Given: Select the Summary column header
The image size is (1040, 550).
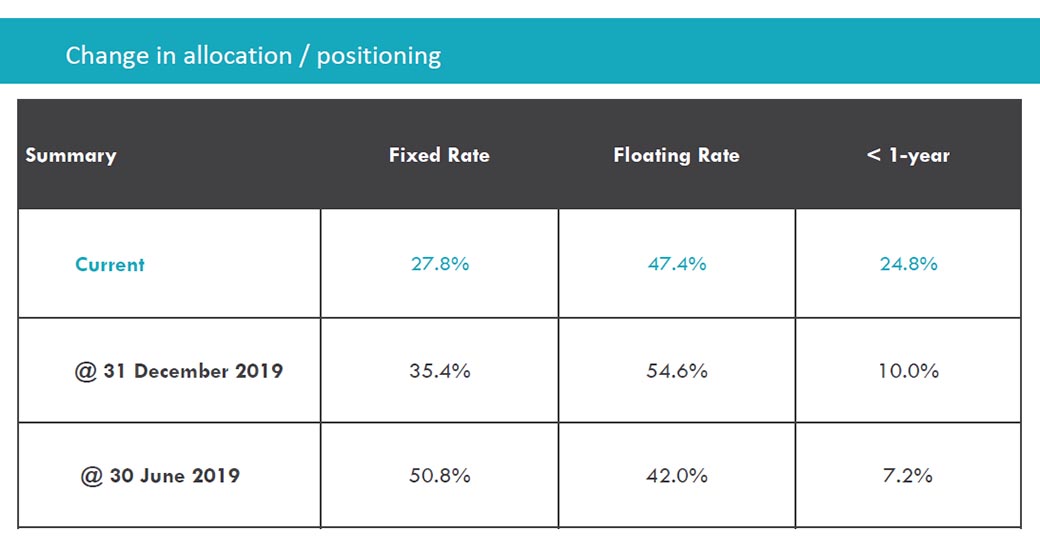Looking at the screenshot, I should click(71, 155).
